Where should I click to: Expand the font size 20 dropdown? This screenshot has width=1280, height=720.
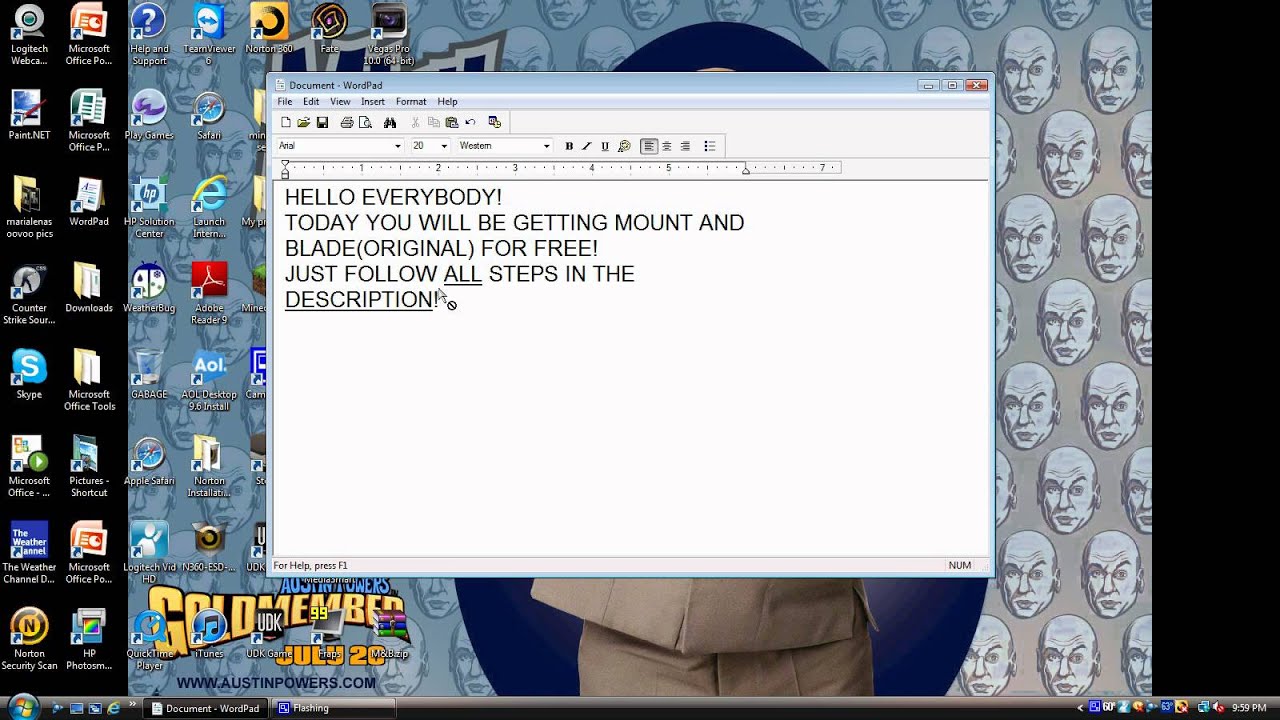(x=444, y=146)
